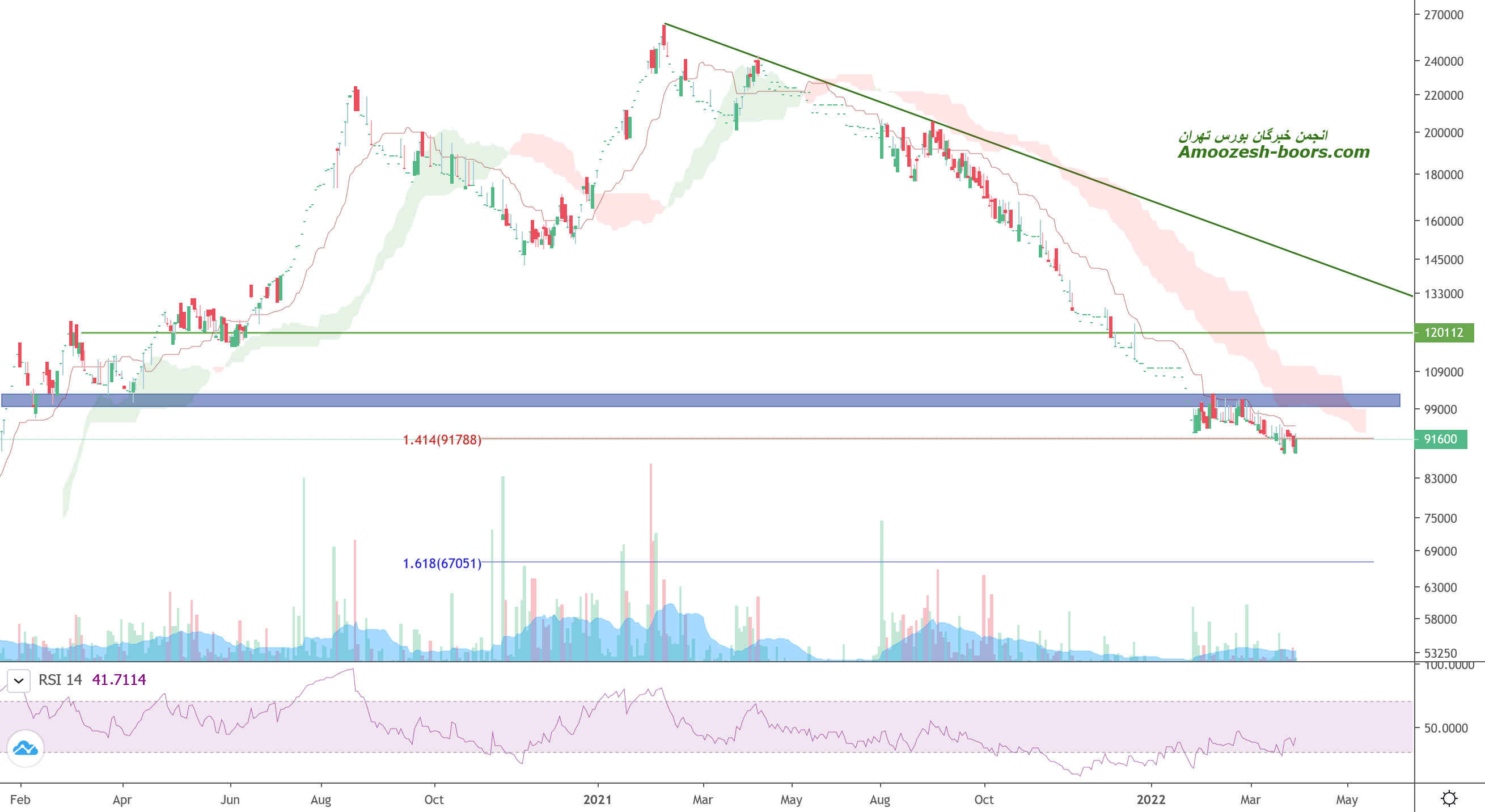Image resolution: width=1485 pixels, height=812 pixels.
Task: Click the current price 91600 label
Action: pyautogui.click(x=1440, y=439)
